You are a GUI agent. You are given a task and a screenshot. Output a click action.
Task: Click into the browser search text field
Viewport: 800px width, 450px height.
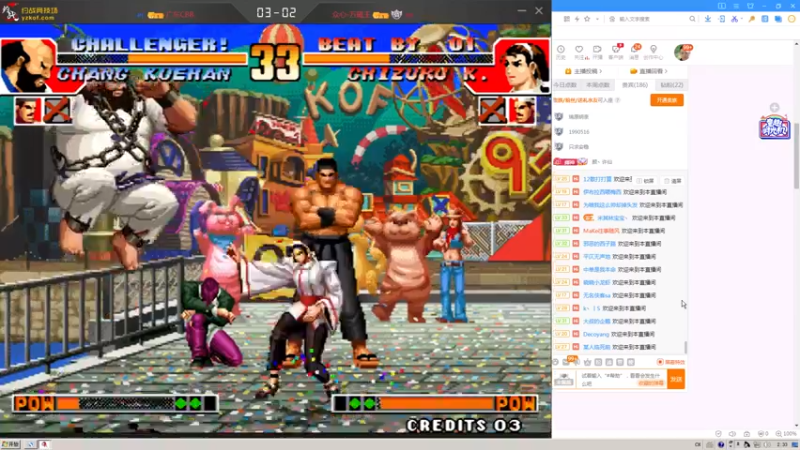(x=651, y=19)
